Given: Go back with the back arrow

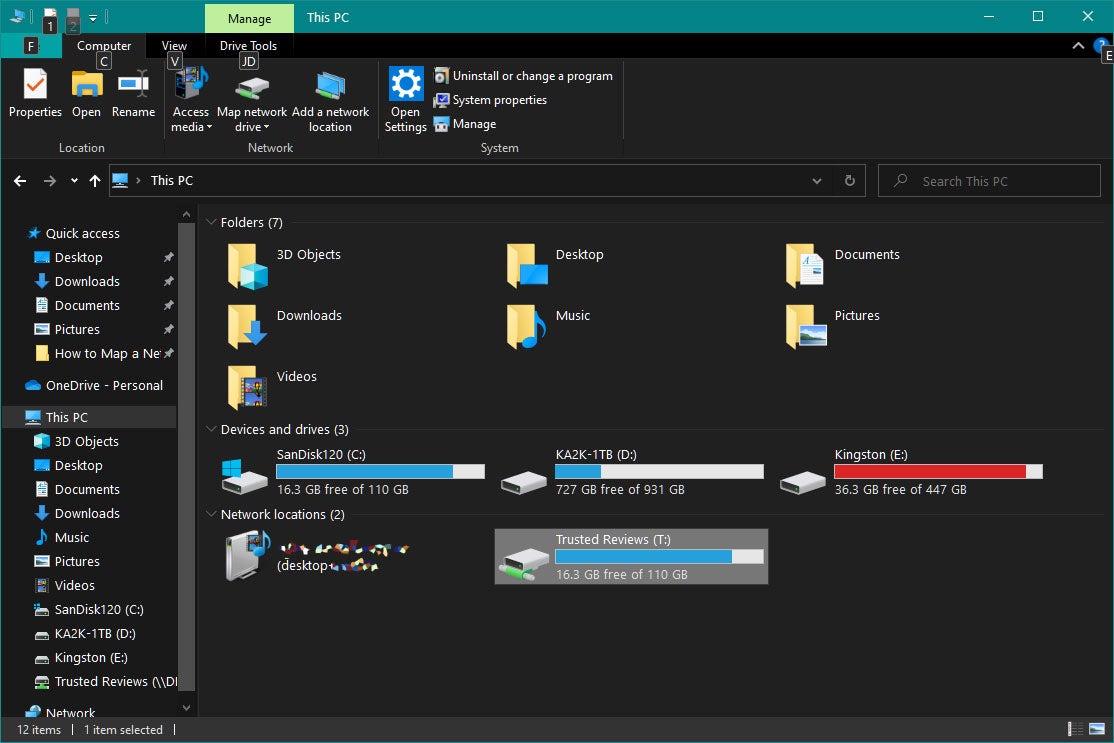Looking at the screenshot, I should coord(20,181).
